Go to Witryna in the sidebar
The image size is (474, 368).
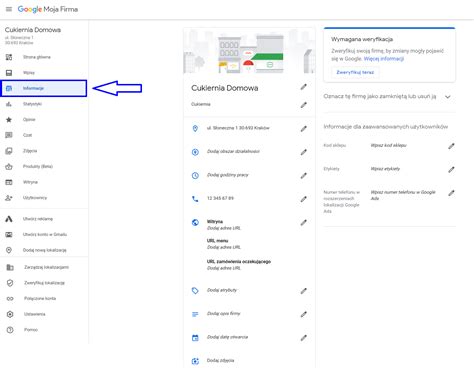(30, 182)
